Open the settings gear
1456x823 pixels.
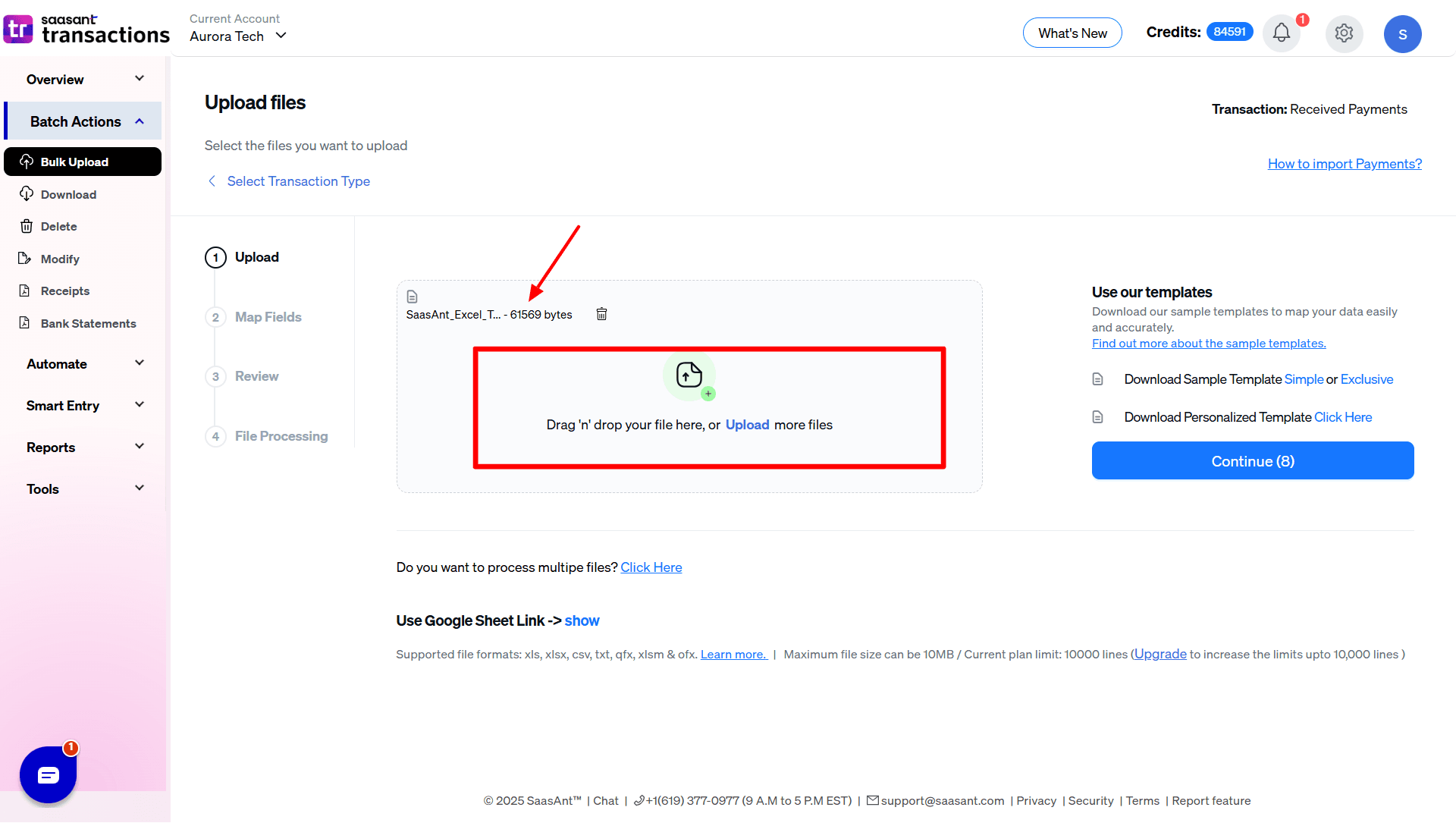(x=1344, y=33)
